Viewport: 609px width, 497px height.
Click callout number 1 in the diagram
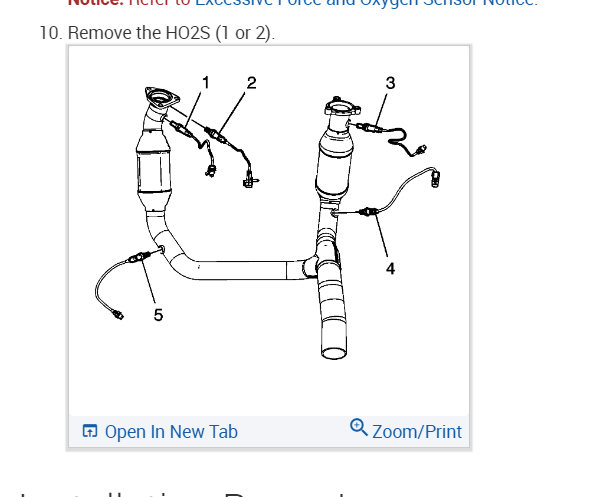pyautogui.click(x=206, y=83)
